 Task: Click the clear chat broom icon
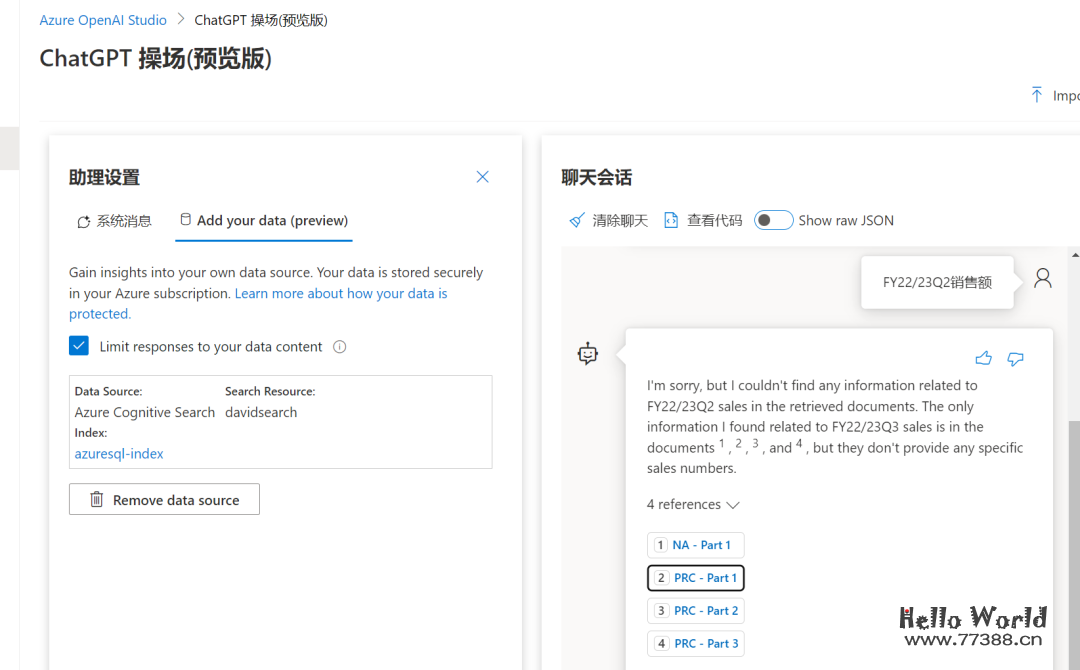[577, 220]
